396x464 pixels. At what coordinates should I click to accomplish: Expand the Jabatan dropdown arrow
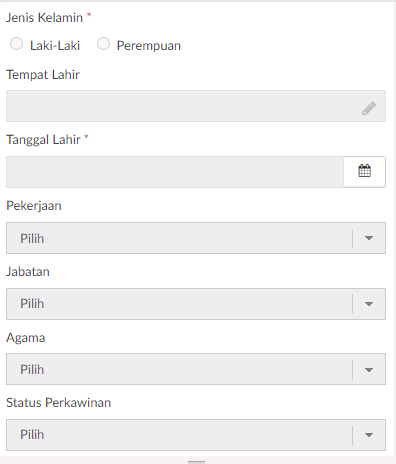click(x=369, y=304)
